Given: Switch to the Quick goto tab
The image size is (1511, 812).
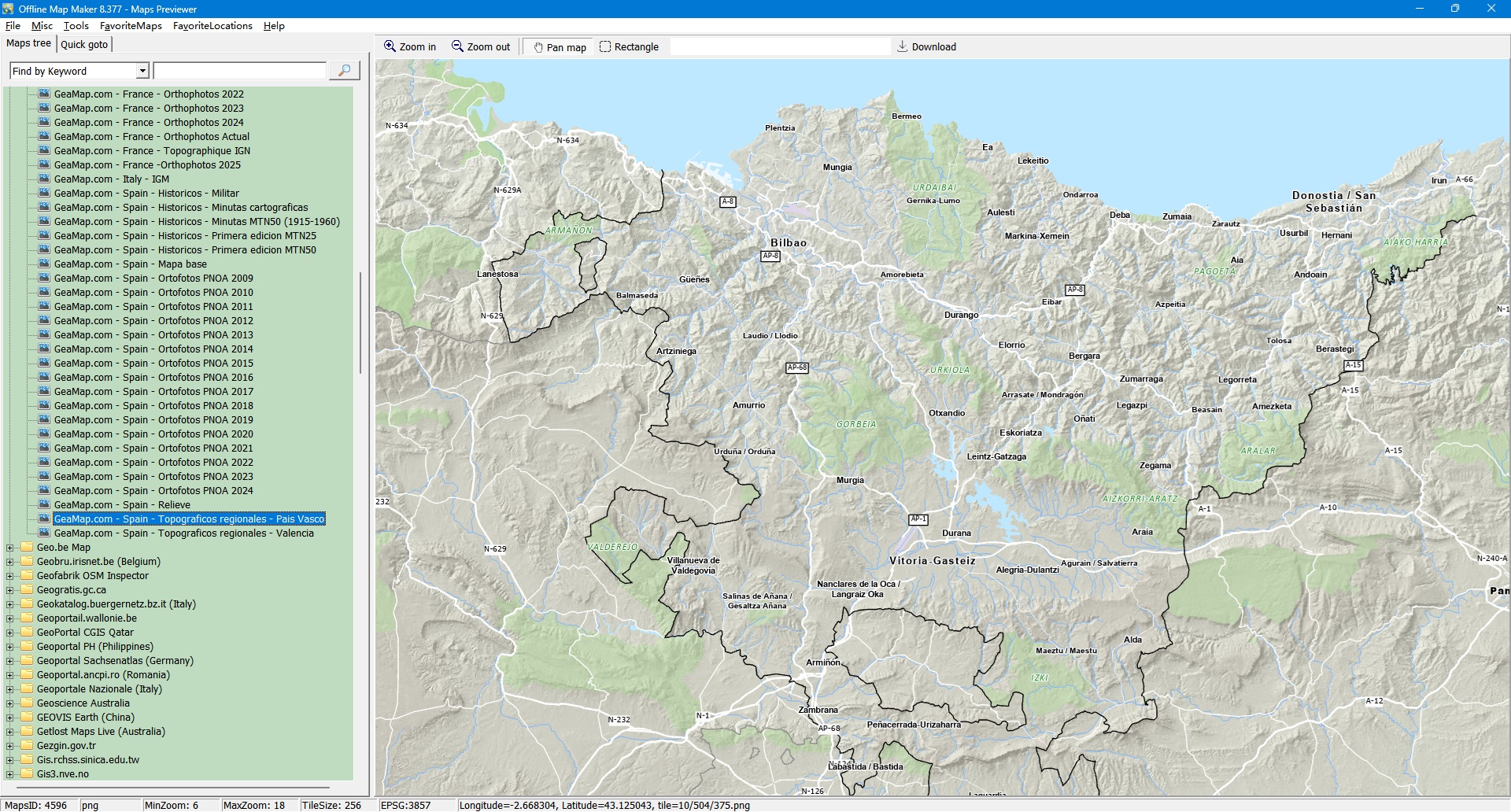Looking at the screenshot, I should click(x=84, y=44).
